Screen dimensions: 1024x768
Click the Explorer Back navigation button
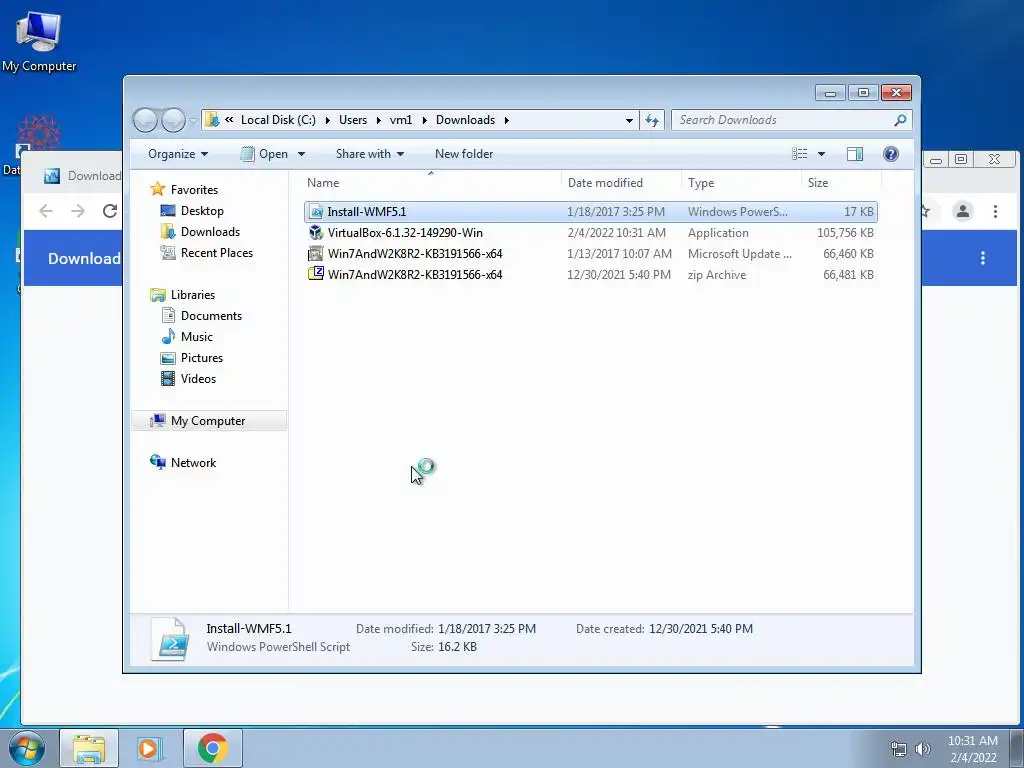[145, 120]
